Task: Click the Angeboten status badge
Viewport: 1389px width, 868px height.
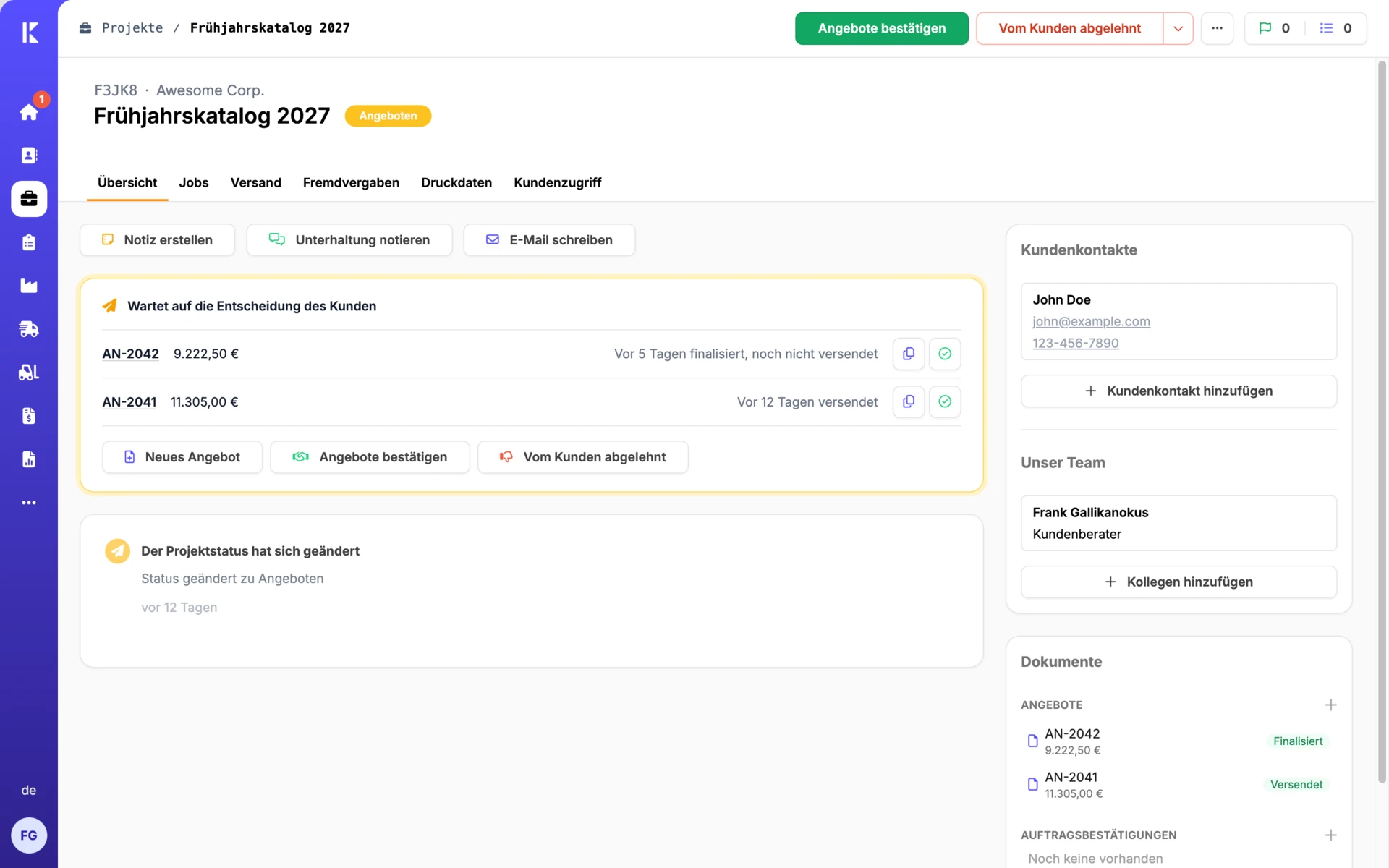Action: (388, 116)
